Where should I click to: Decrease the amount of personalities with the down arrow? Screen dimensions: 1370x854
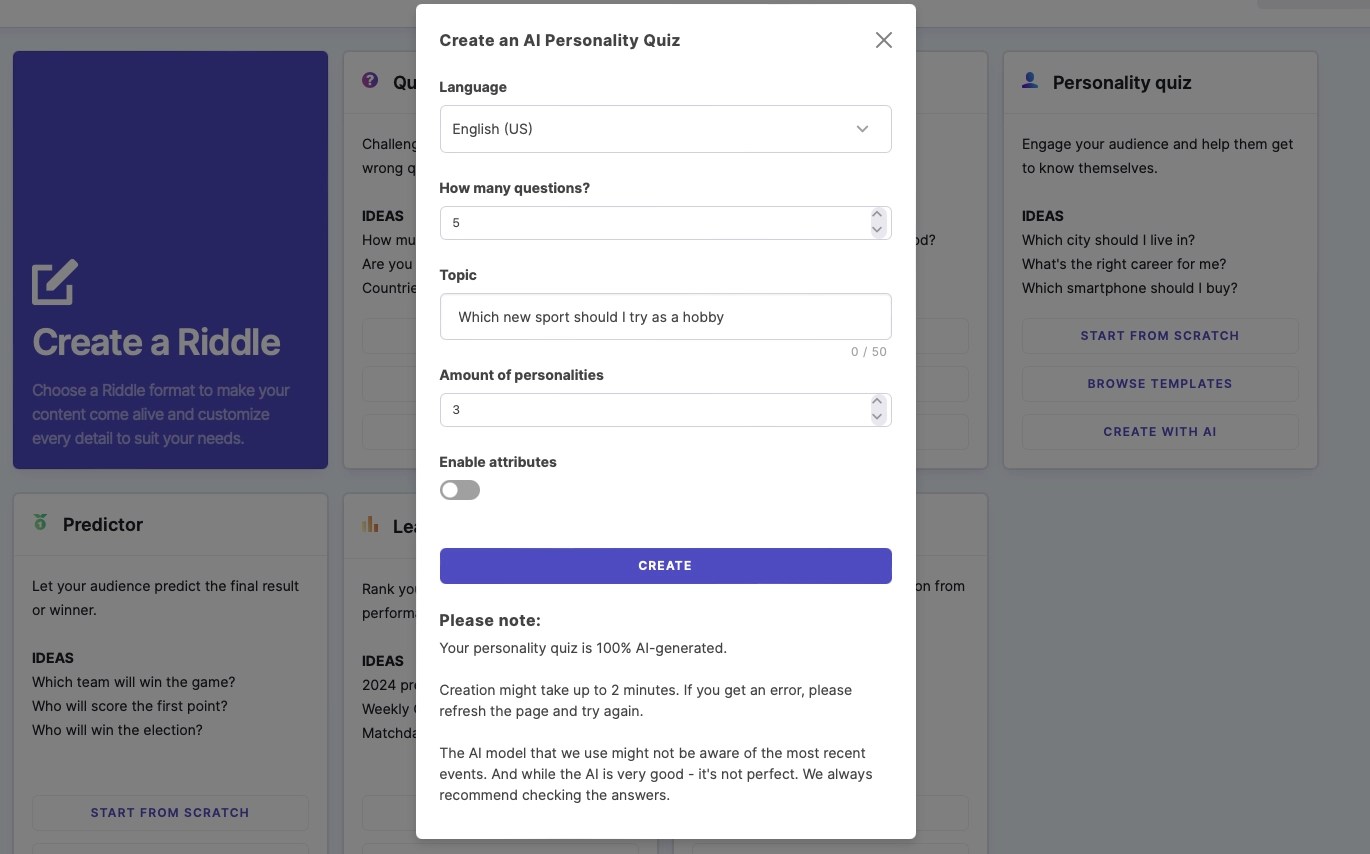[x=877, y=417]
